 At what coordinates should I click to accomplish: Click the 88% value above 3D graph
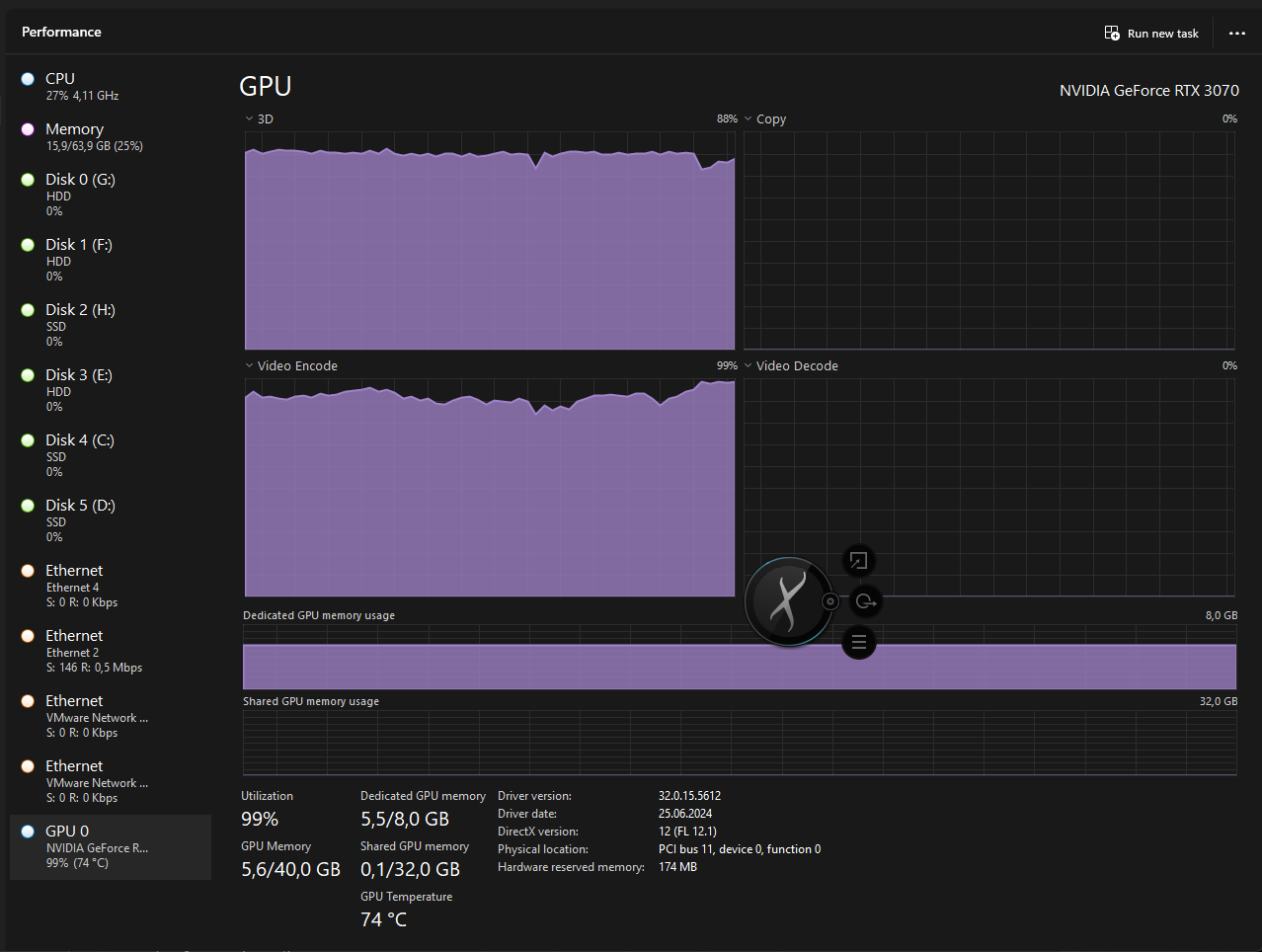coord(727,119)
